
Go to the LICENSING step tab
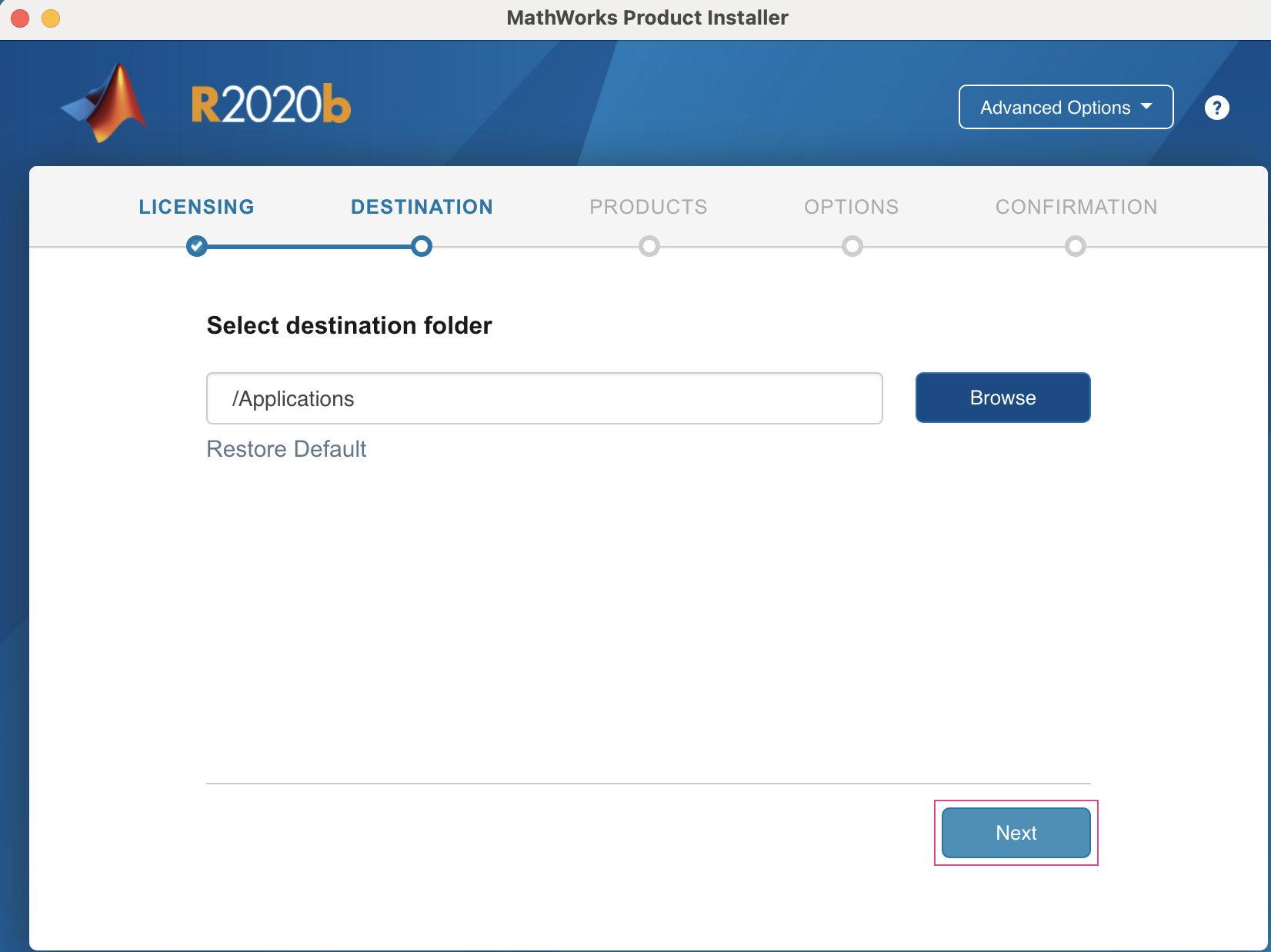(196, 207)
